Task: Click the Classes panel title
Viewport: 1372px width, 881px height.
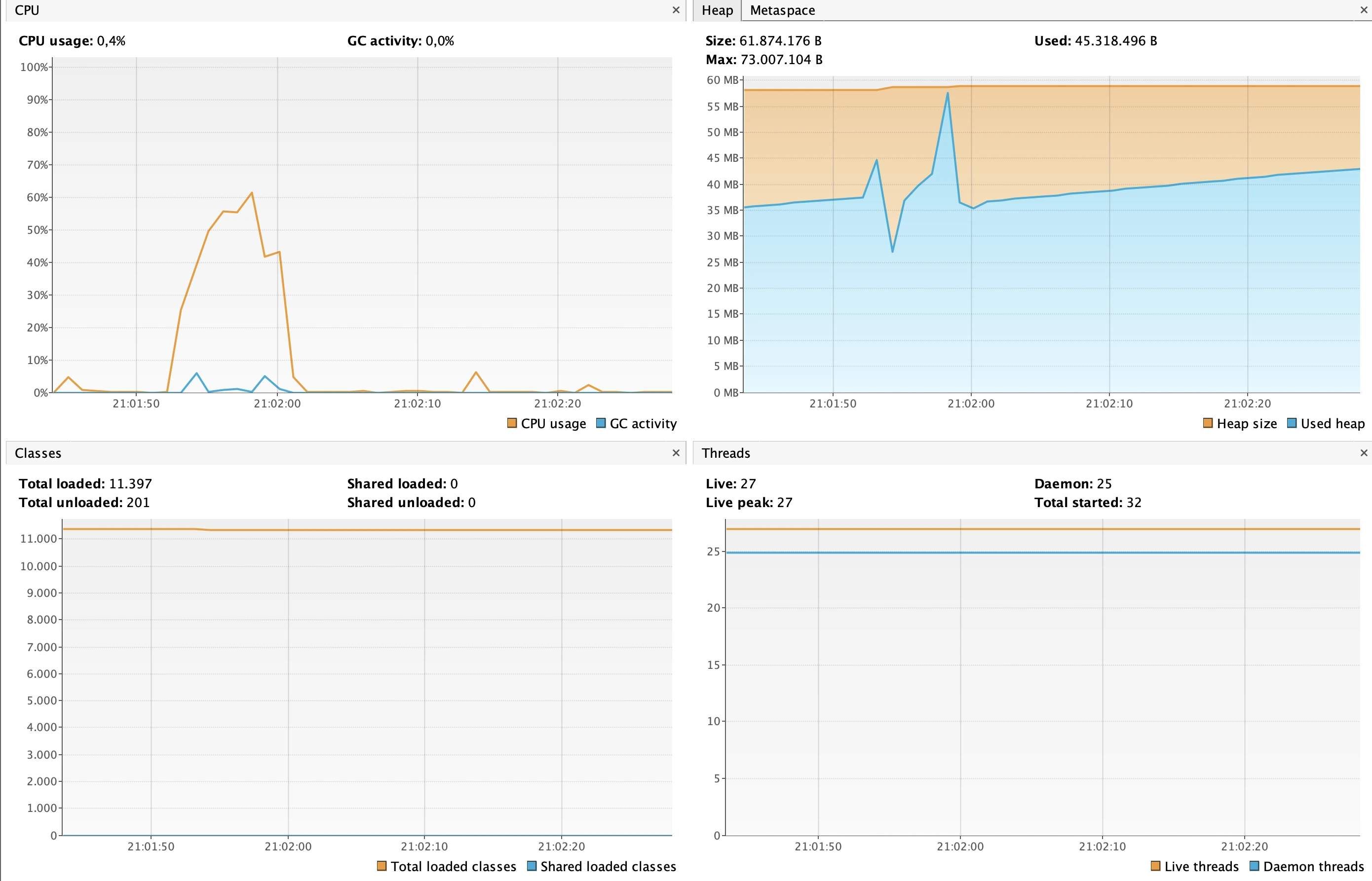Action: click(x=38, y=453)
